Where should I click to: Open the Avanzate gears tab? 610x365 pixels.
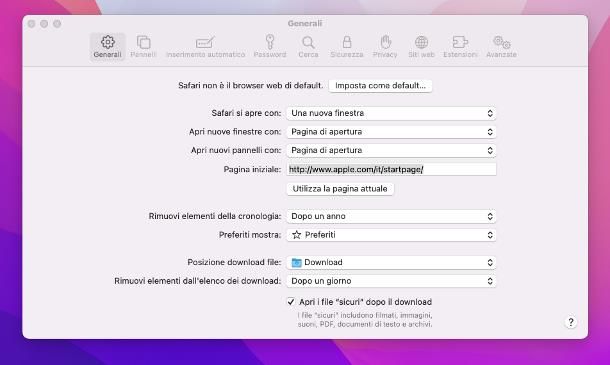pos(501,47)
